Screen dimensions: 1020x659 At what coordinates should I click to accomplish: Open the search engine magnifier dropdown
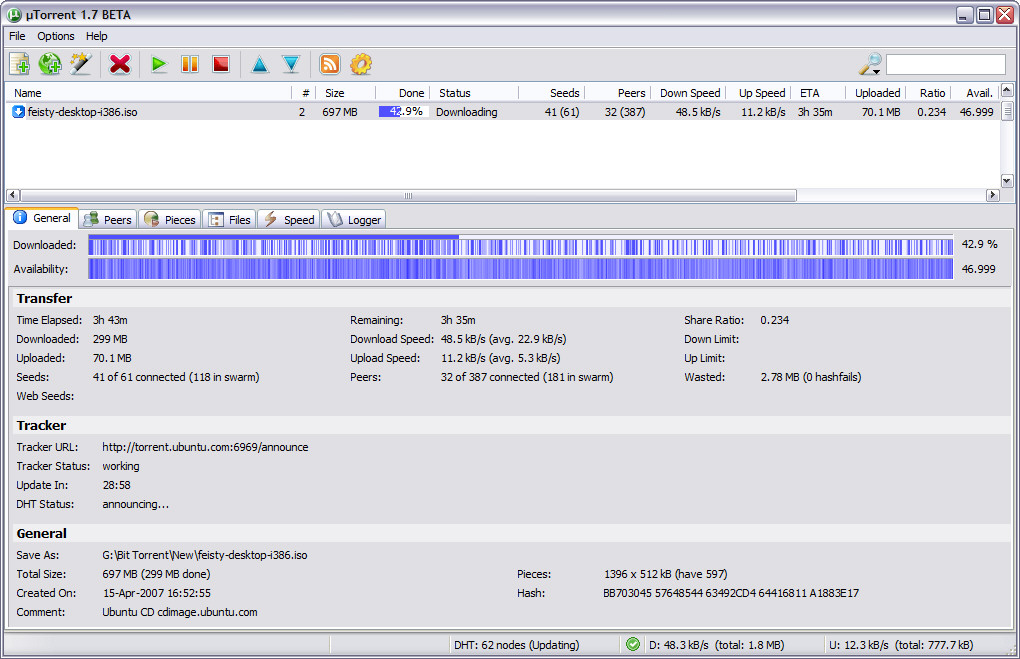pos(870,64)
